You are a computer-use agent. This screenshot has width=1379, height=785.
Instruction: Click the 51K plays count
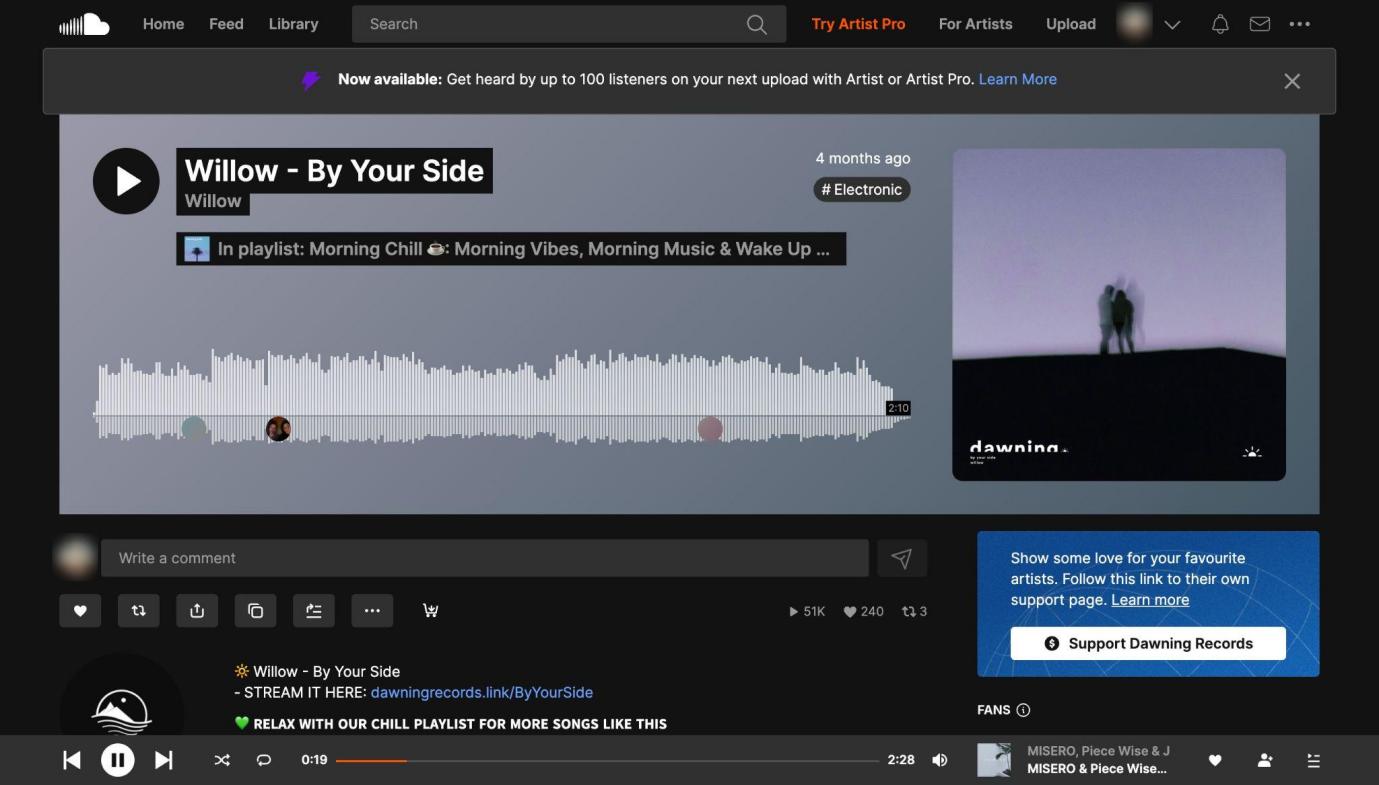807,611
